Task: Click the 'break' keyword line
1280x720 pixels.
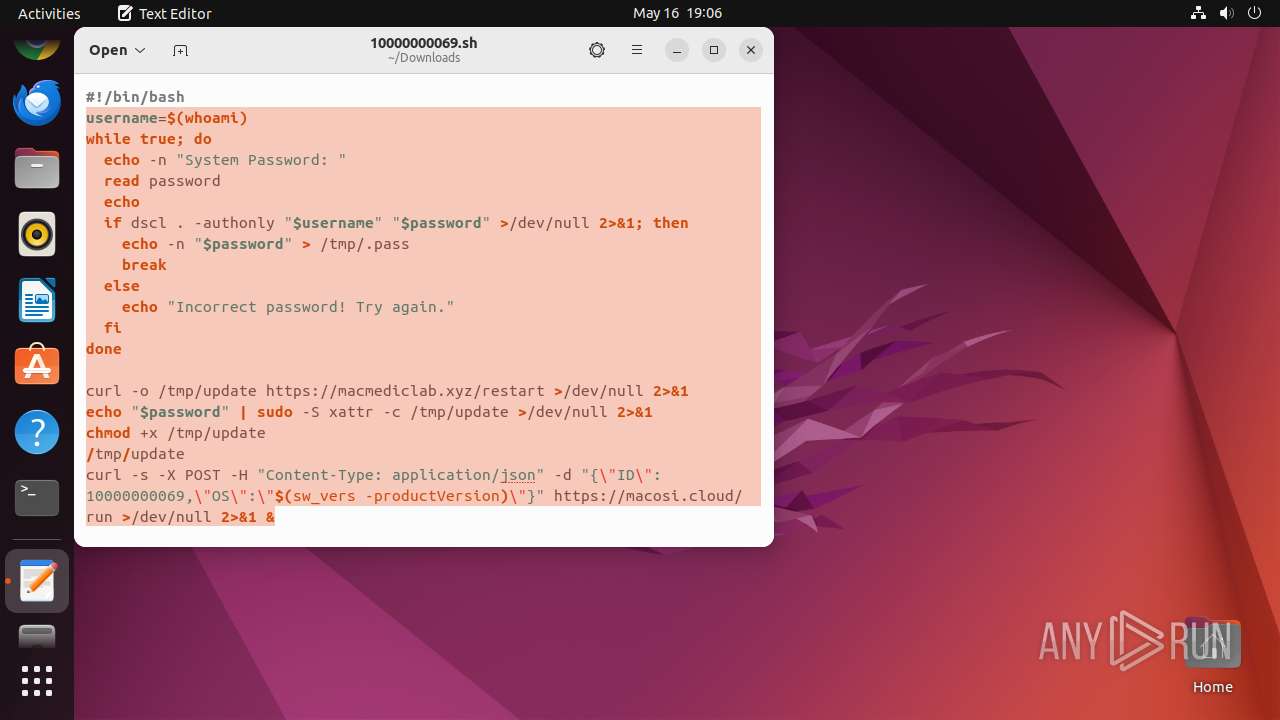Action: (144, 265)
